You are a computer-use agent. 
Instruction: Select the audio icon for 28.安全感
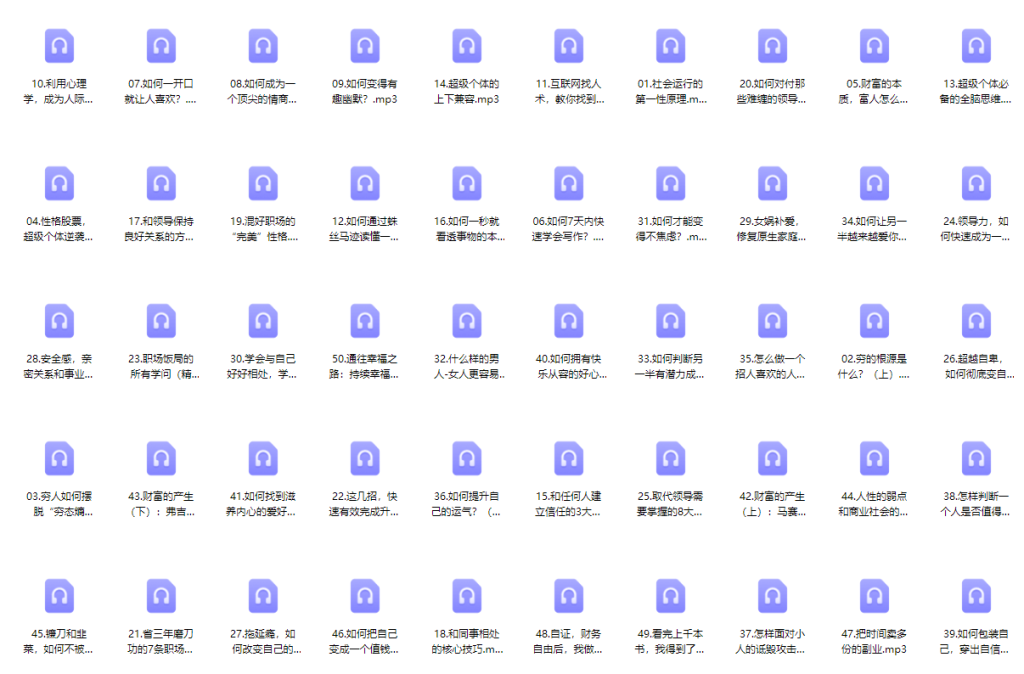(x=59, y=321)
